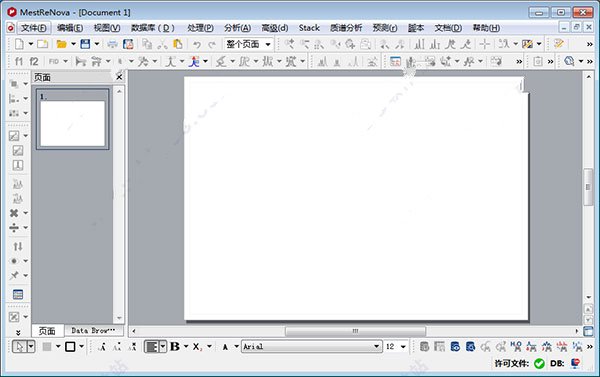The image size is (600, 377).
Task: Print using the printer icon
Action: 112,44
